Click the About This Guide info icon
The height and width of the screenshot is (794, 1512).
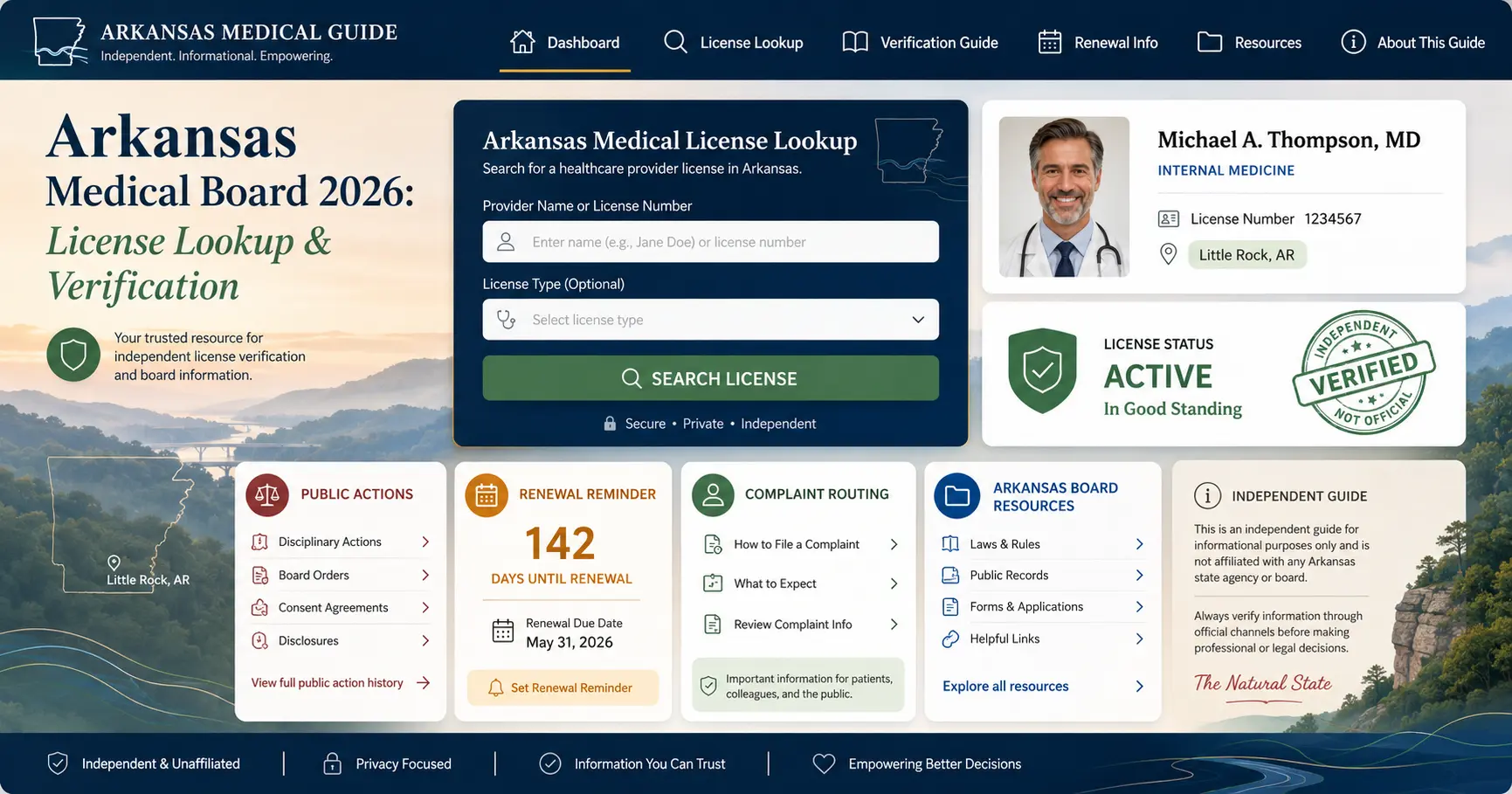pos(1353,42)
